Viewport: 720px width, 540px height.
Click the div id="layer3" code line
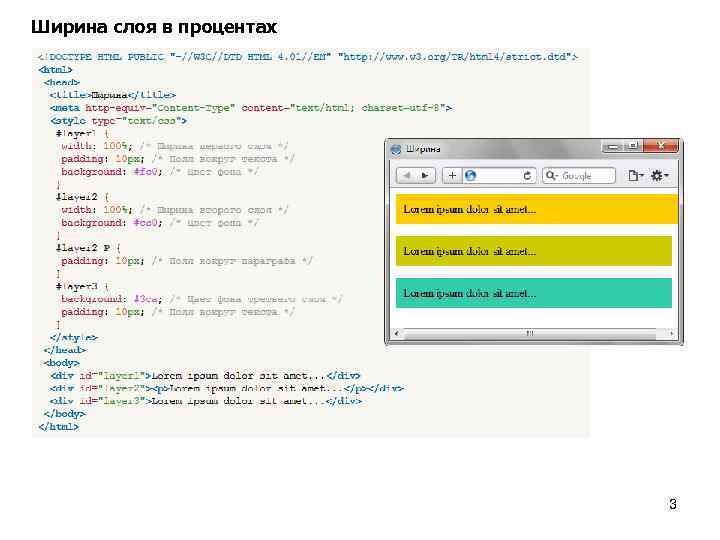(x=206, y=401)
